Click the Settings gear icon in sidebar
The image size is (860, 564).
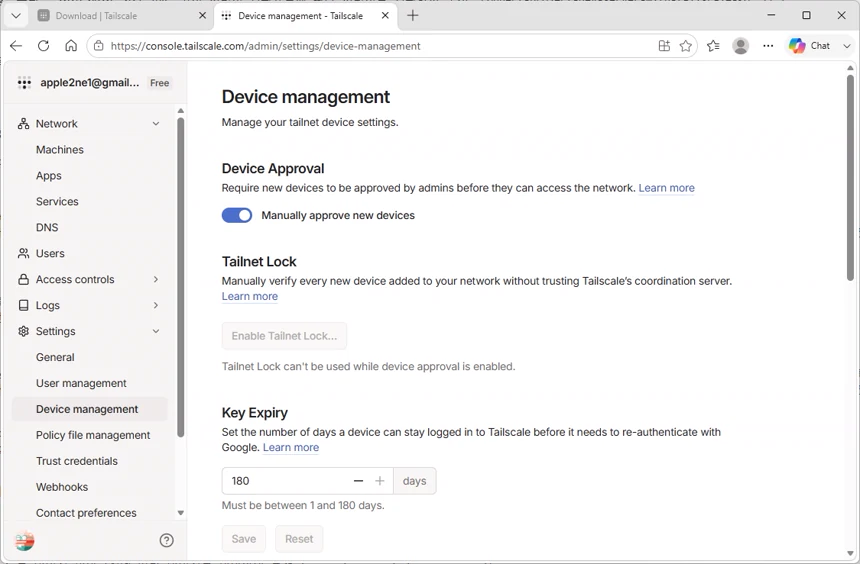pyautogui.click(x=23, y=331)
